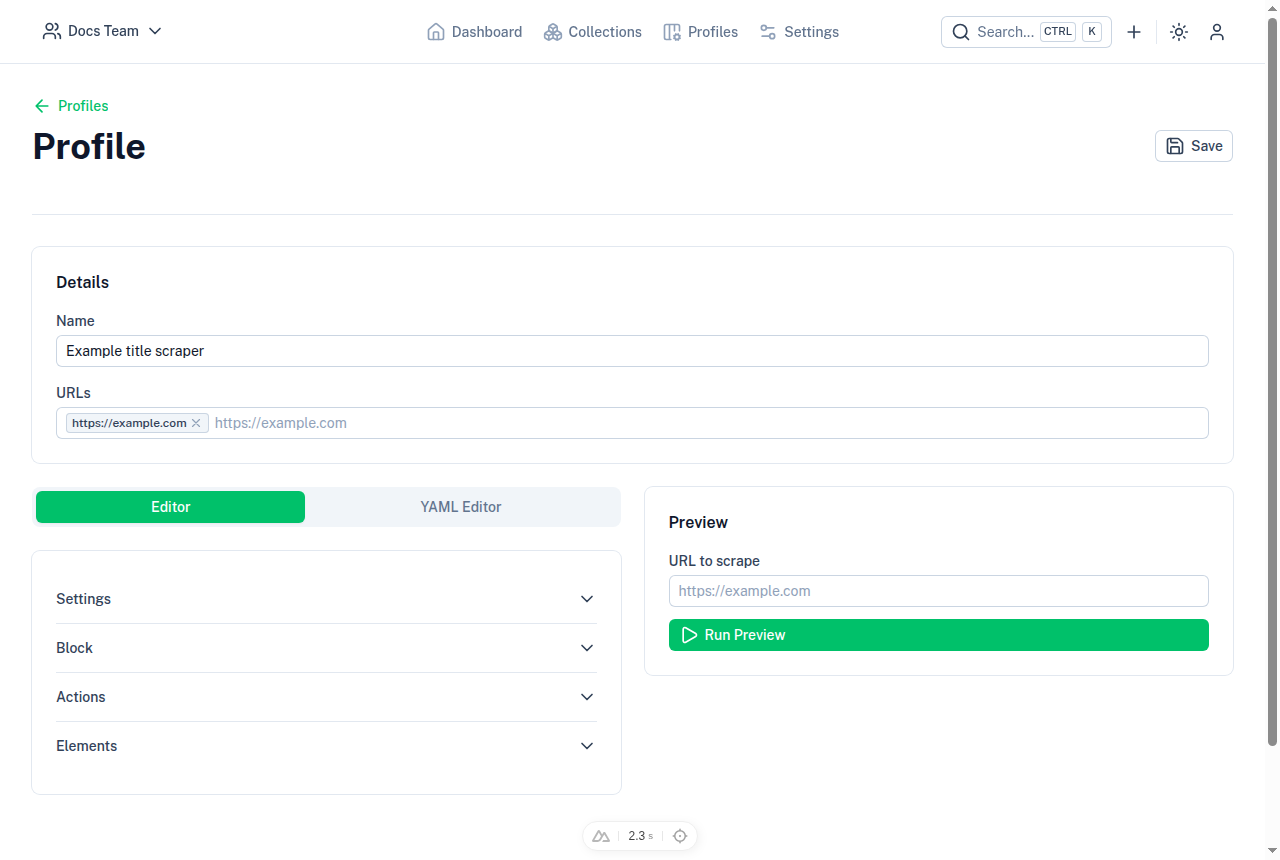Click the floppy disk save icon
The height and width of the screenshot is (860, 1280).
coord(1175,146)
